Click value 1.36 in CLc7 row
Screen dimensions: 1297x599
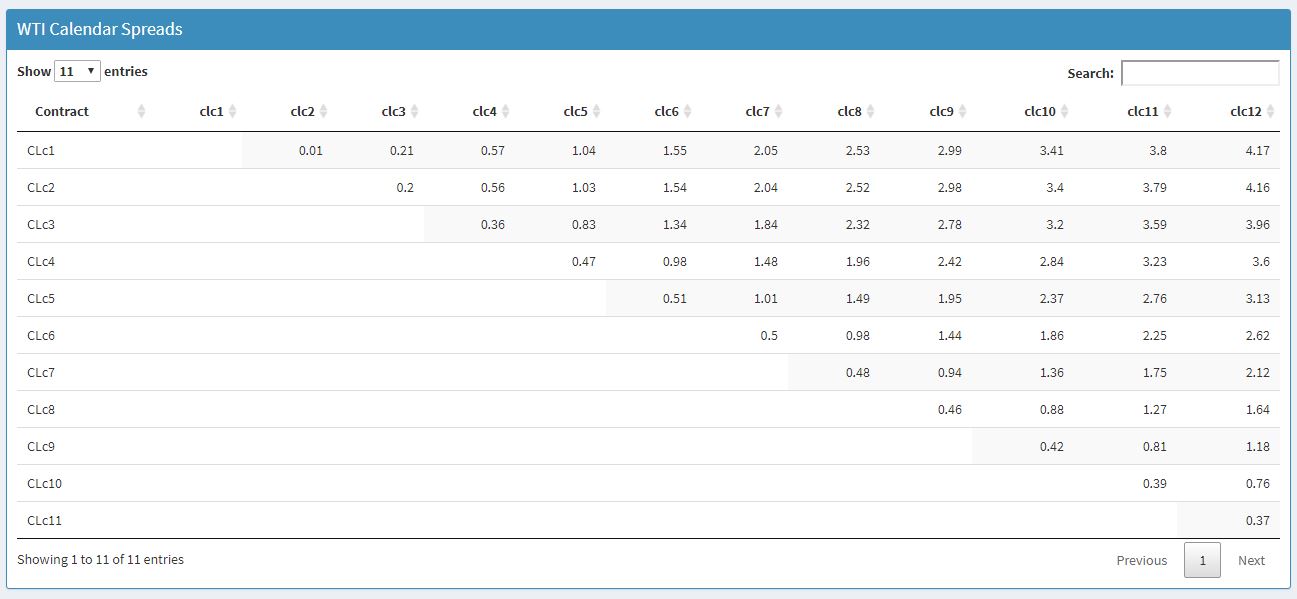1052,372
